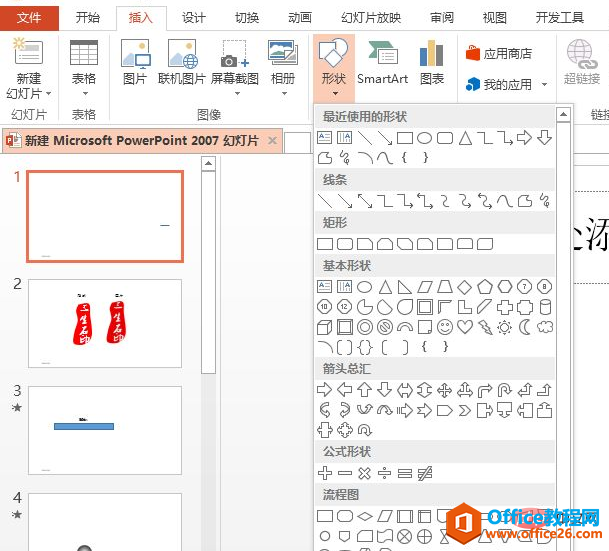
Task: Select the double arrow line in 线条
Action: 365,201
